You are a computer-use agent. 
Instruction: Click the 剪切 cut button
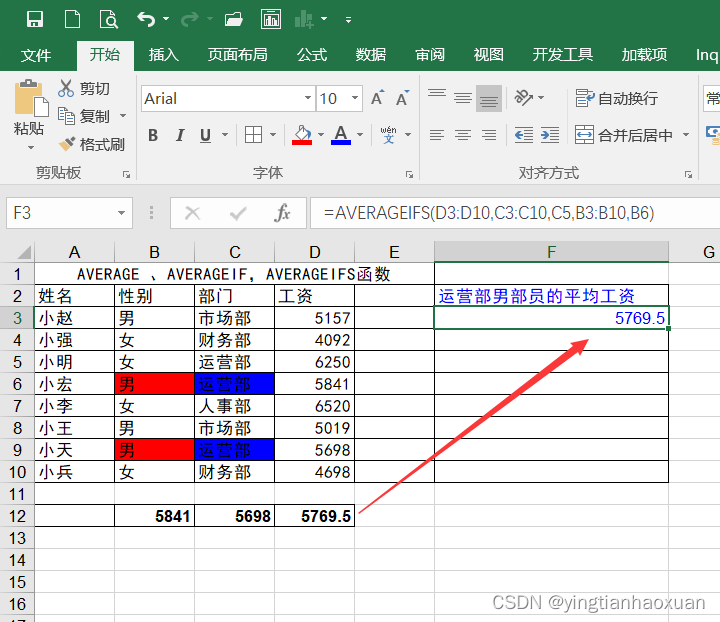(x=84, y=88)
